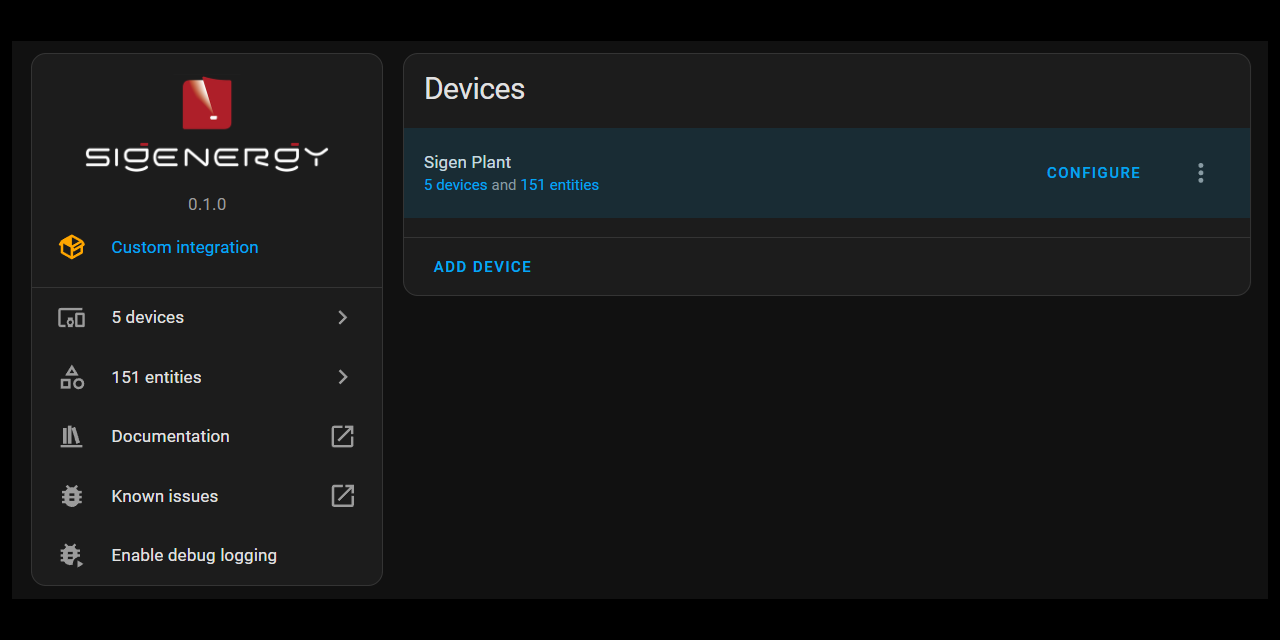Click the Documentation book icon
The image size is (1280, 640).
pyautogui.click(x=72, y=436)
